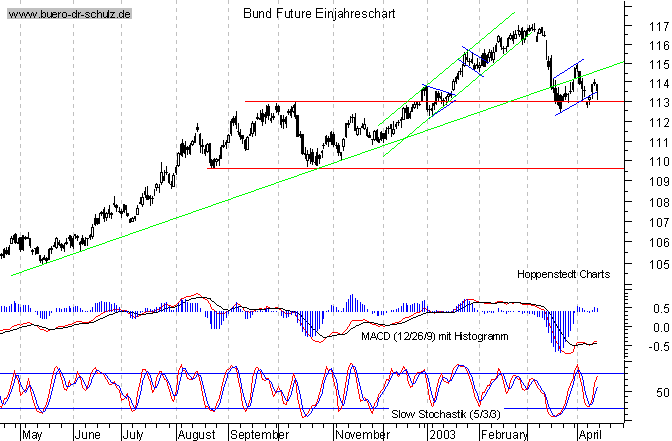Click the 105 price axis label
The width and height of the screenshot is (672, 441).
click(x=659, y=264)
